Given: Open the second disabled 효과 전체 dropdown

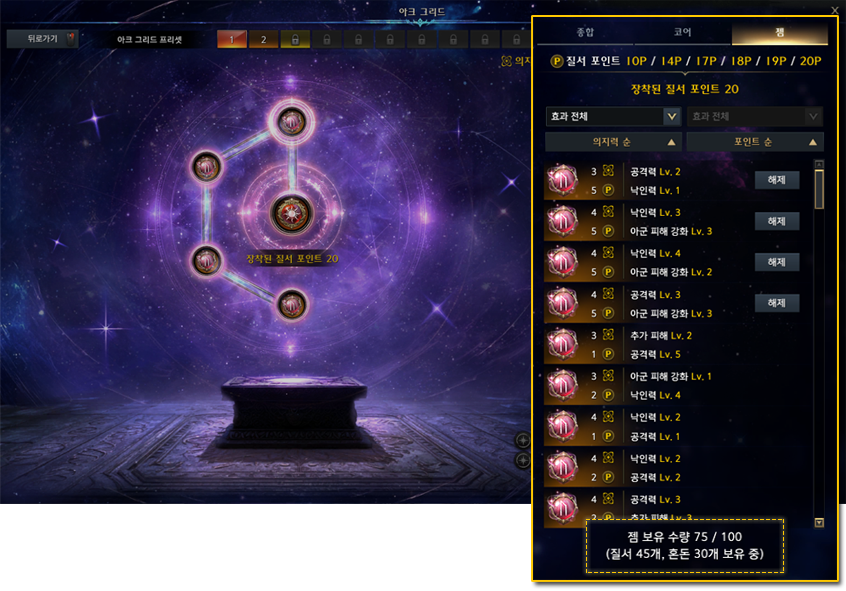Looking at the screenshot, I should pos(755,116).
